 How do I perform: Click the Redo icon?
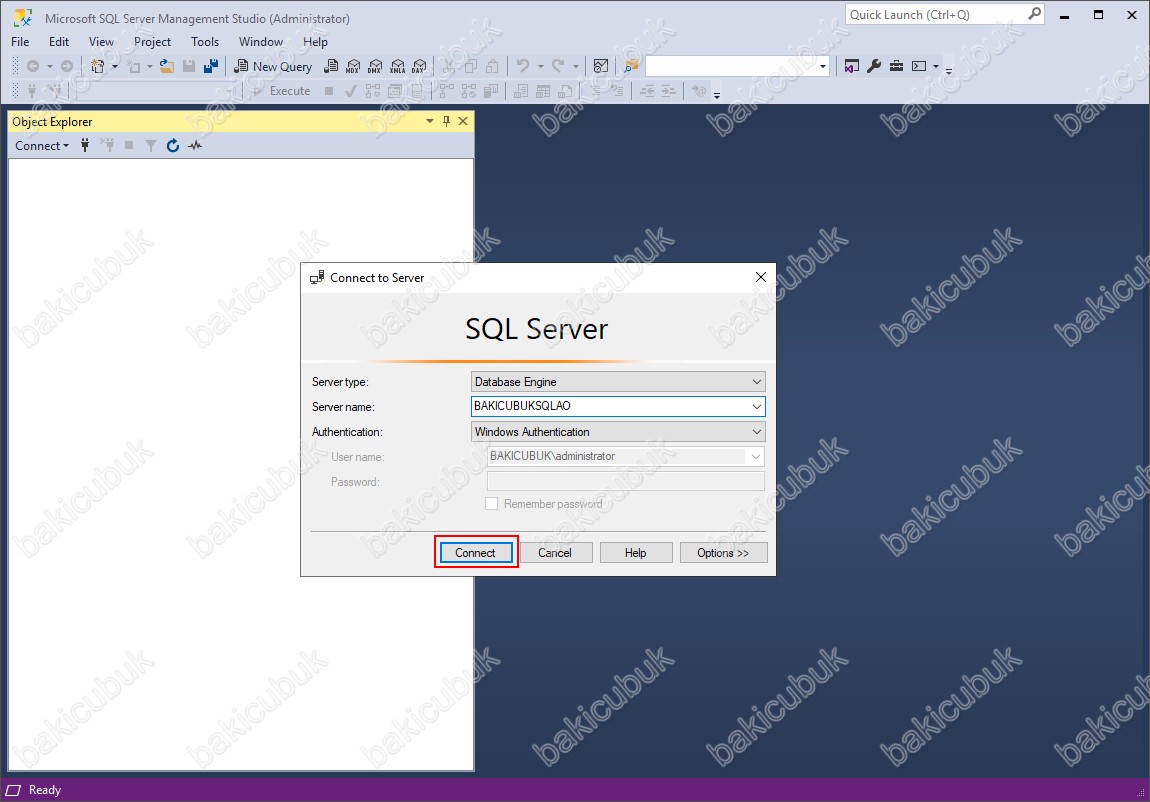coord(558,67)
